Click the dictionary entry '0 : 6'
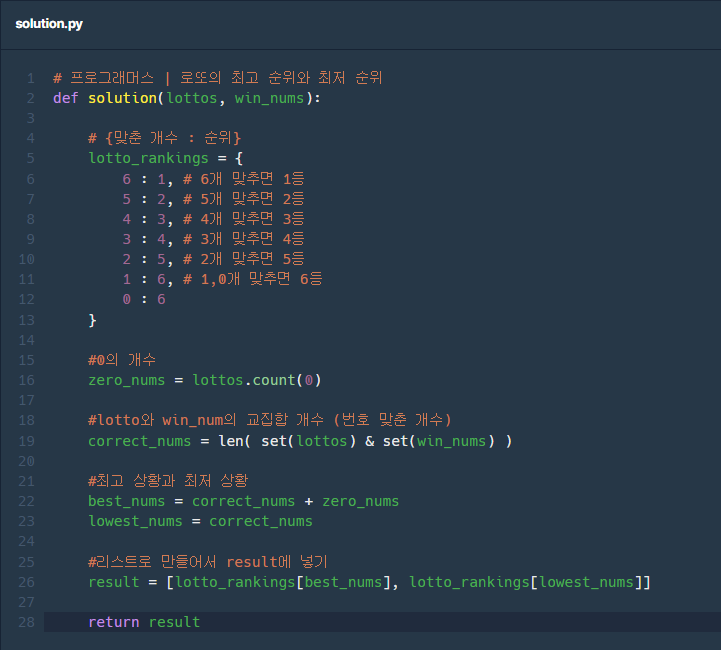This screenshot has width=721, height=650. click(x=144, y=299)
